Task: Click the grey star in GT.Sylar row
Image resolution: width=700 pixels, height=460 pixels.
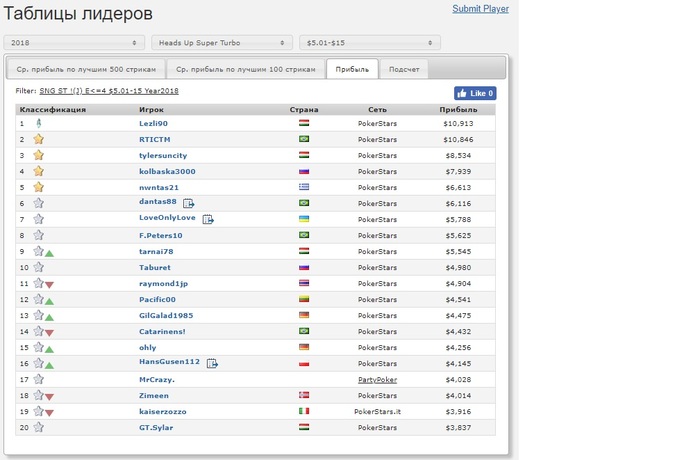Action: pyautogui.click(x=38, y=427)
